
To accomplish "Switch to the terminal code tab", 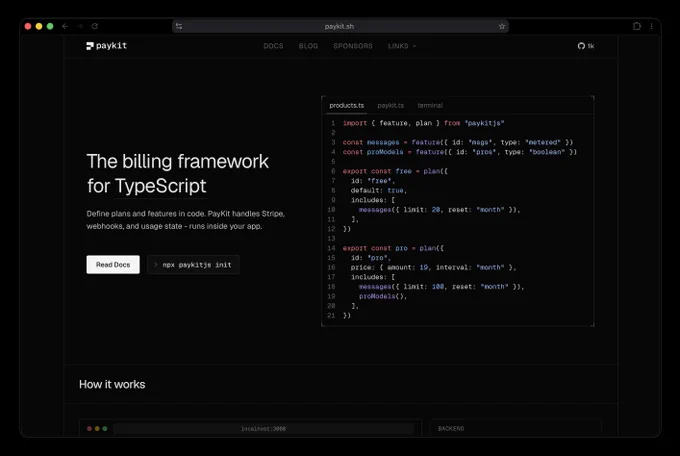I will [x=430, y=105].
